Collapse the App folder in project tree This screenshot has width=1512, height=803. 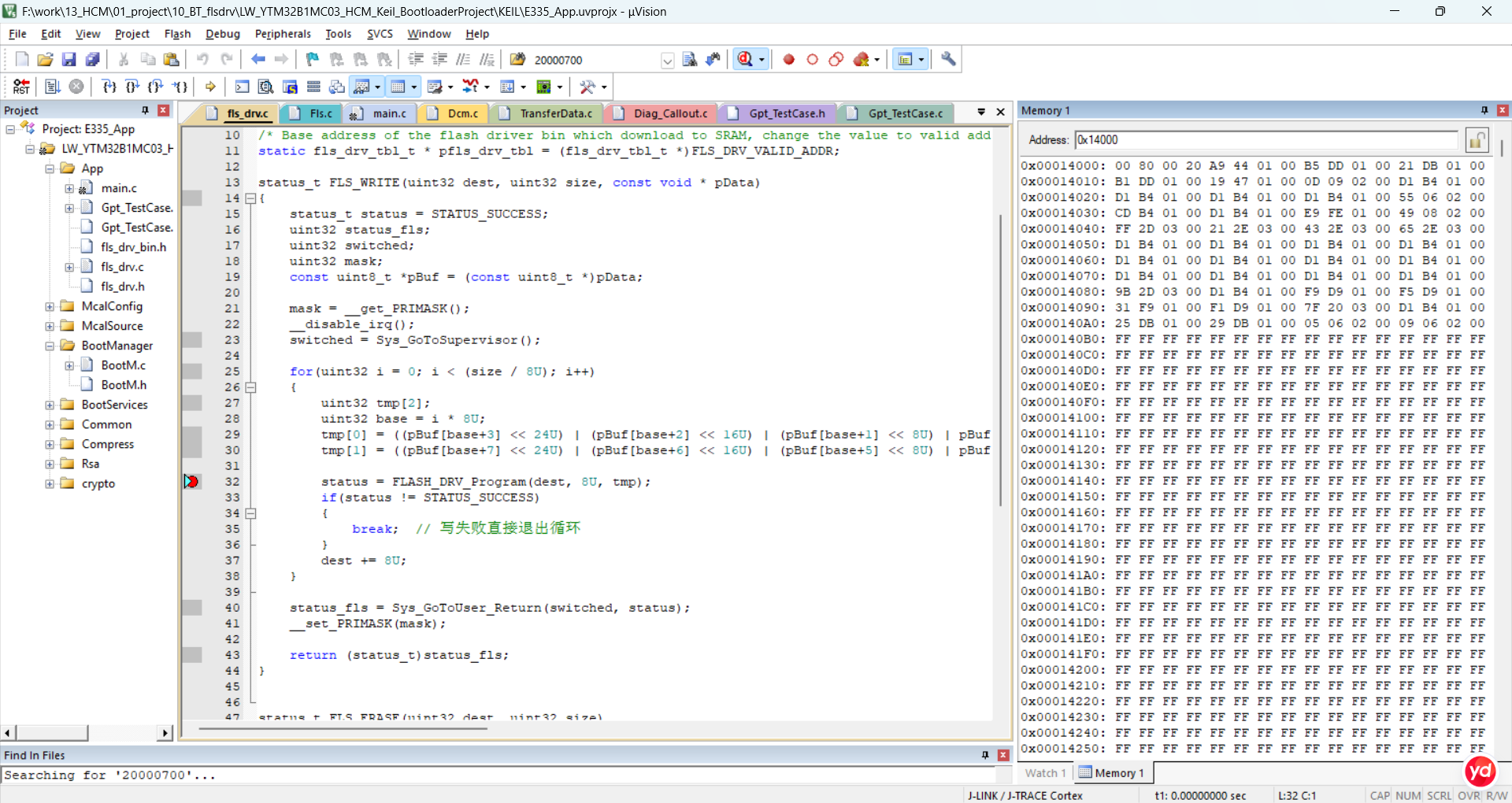click(50, 168)
